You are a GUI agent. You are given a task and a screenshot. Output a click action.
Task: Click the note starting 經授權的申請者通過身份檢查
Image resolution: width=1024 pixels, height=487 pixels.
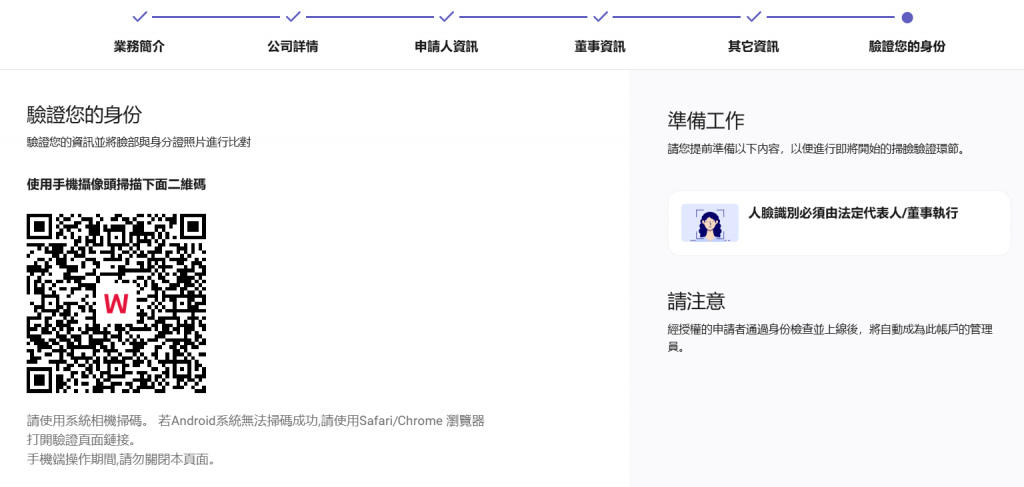click(830, 338)
